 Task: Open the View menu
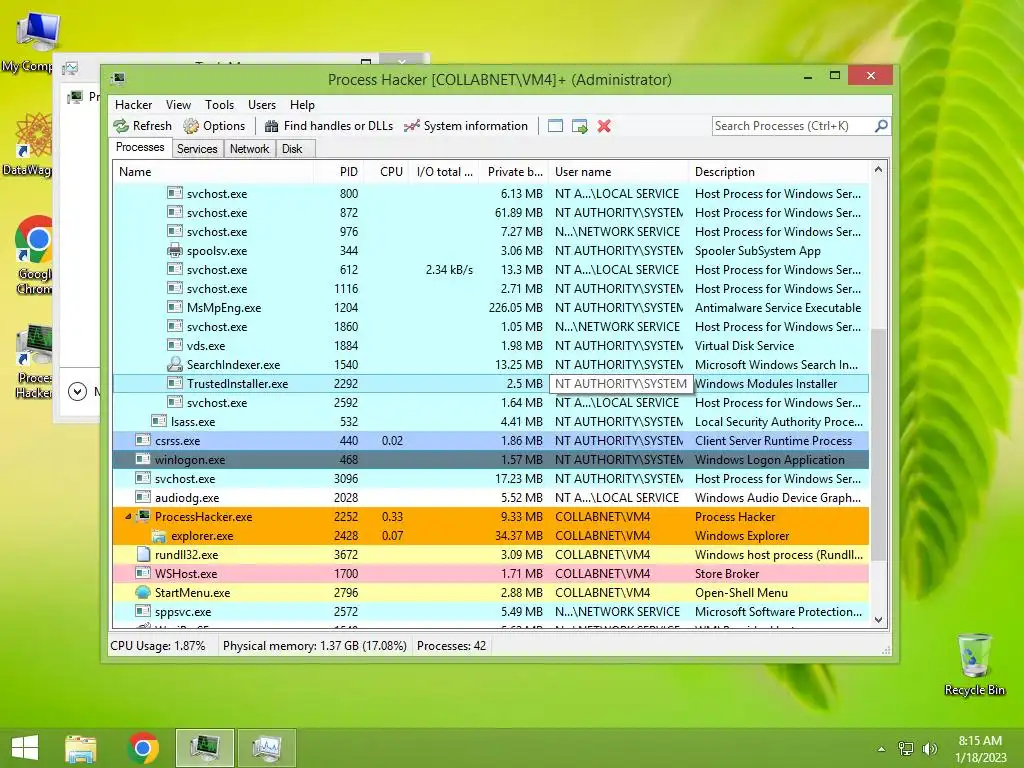point(178,104)
